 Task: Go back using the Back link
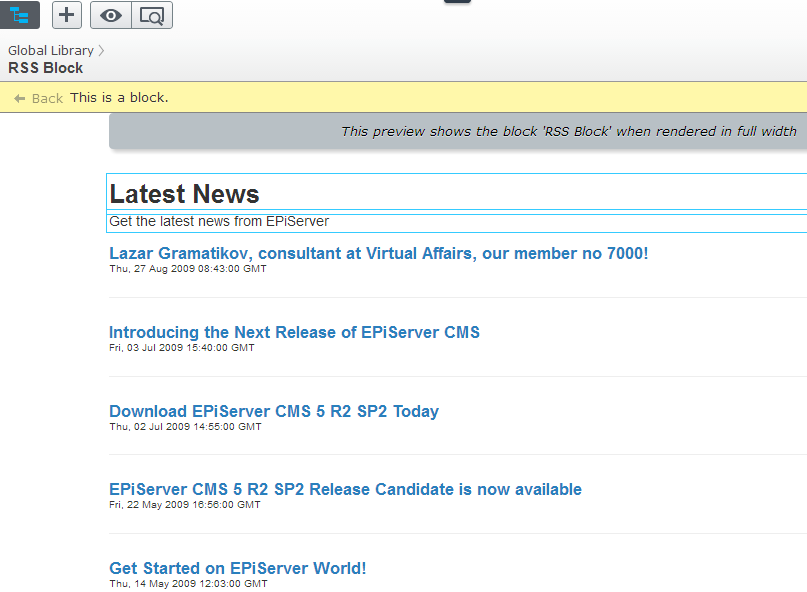click(x=47, y=98)
